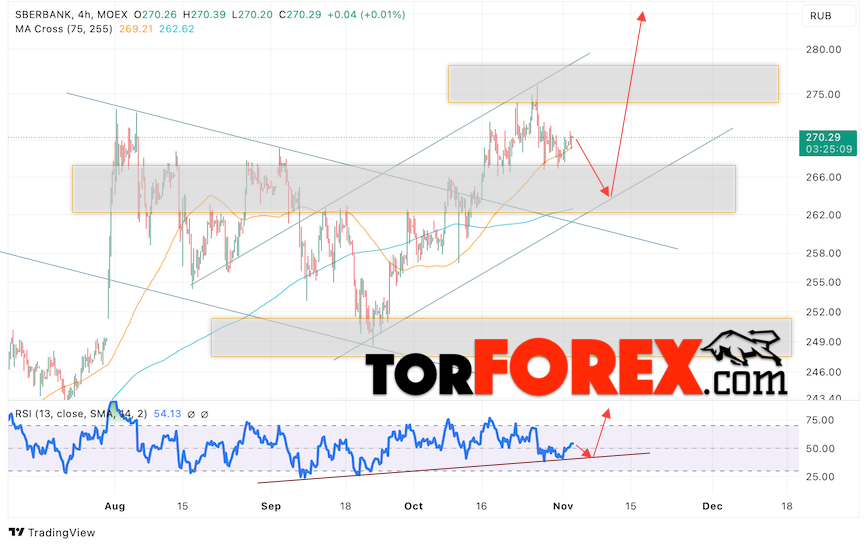This screenshot has height=547, width=868.
Task: Click the change value +0.04 (+0.01%)
Action: point(366,15)
